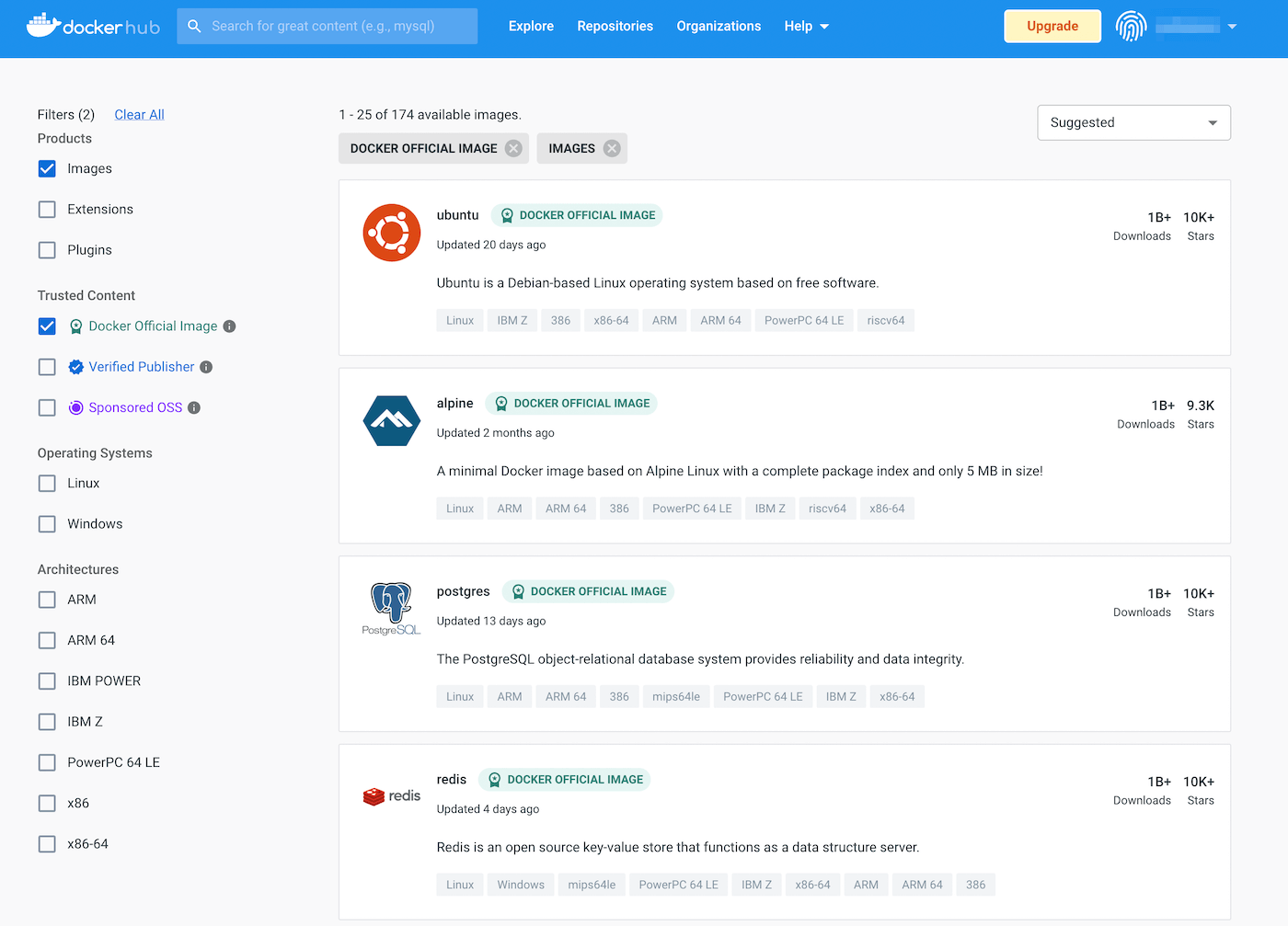Click the Upgrade button

1052,26
